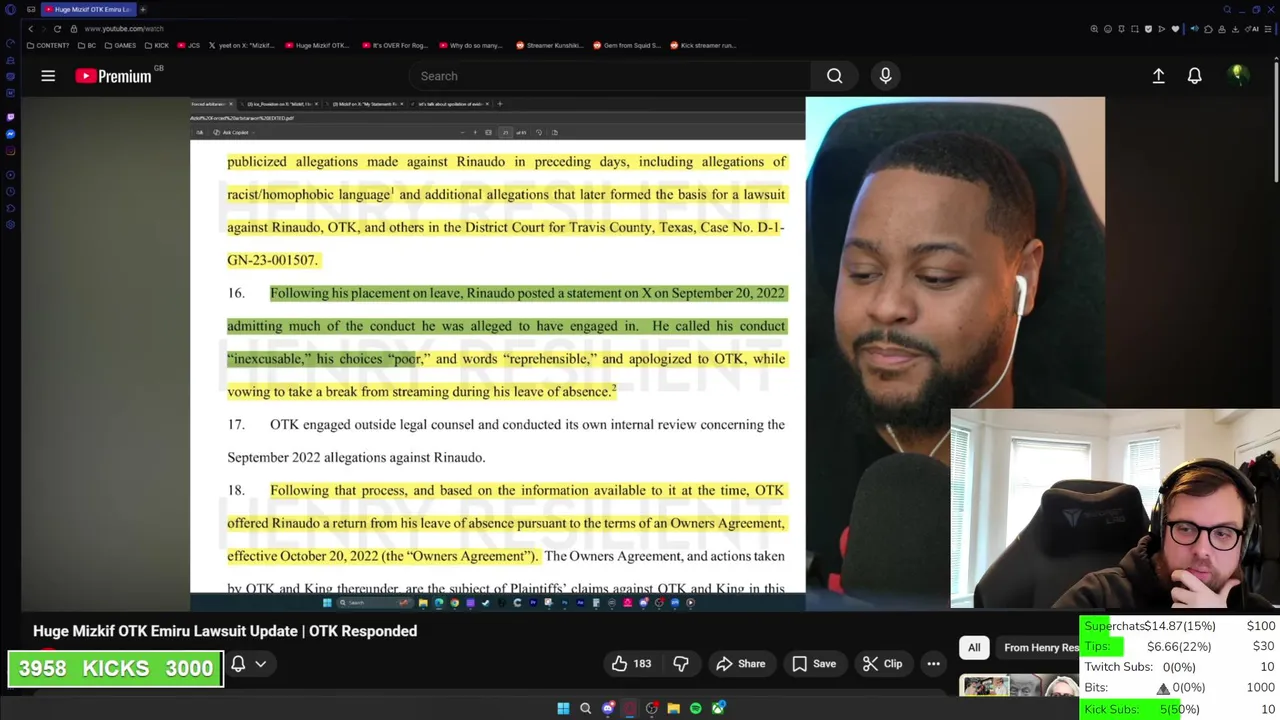Open the GAMES bookmarks folder
The image size is (1280, 720).
[x=120, y=45]
